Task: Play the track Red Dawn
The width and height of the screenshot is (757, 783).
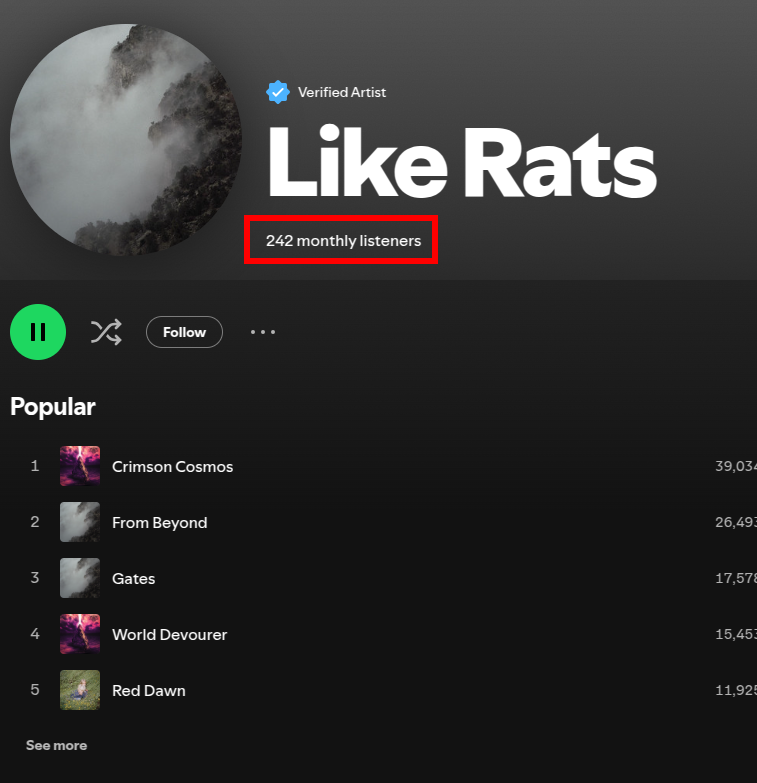Action: 149,690
